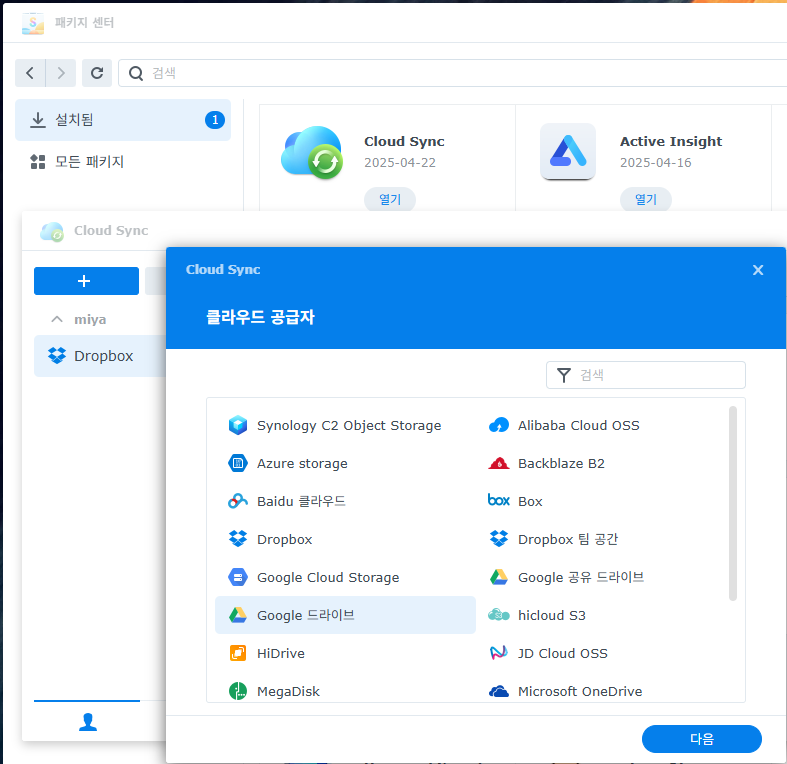Click the Package Center forward arrow
The image size is (787, 764).
[x=61, y=73]
